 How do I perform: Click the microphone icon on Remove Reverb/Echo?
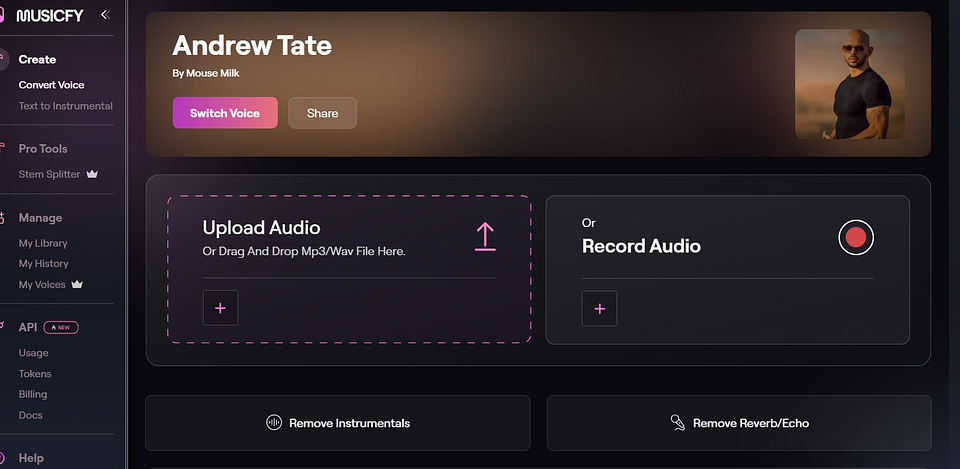tap(677, 422)
